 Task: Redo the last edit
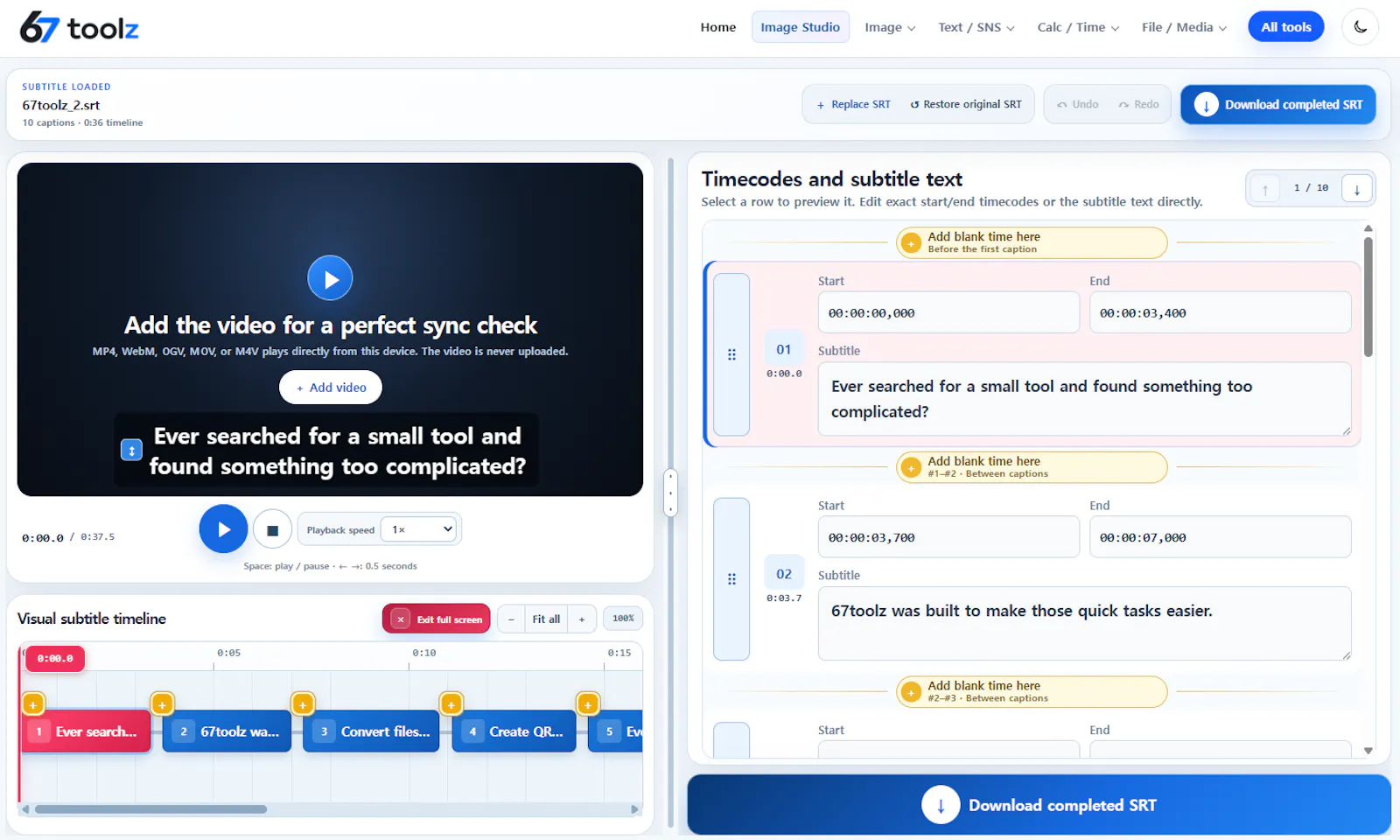tap(1138, 105)
